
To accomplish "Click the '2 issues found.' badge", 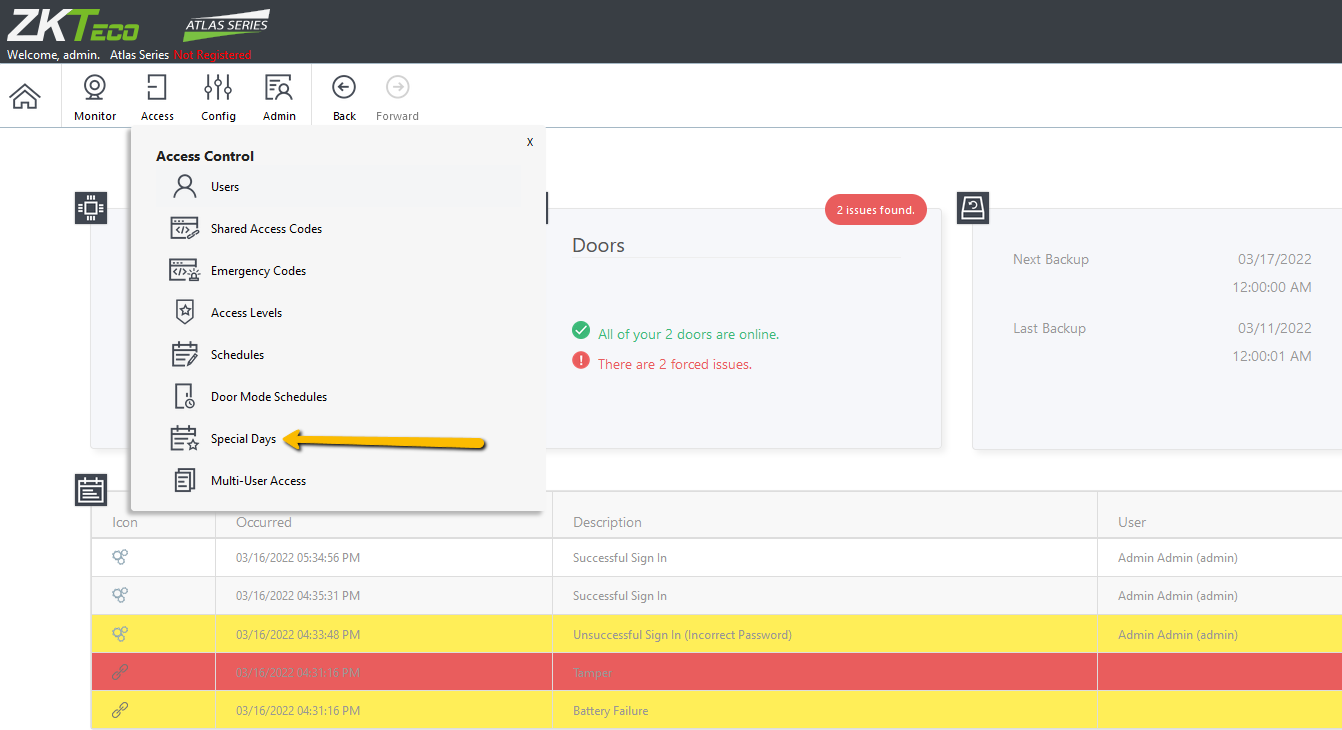I will click(x=876, y=210).
